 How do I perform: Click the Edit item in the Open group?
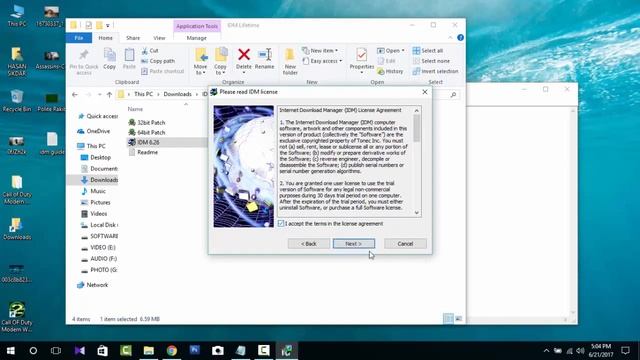tap(387, 61)
